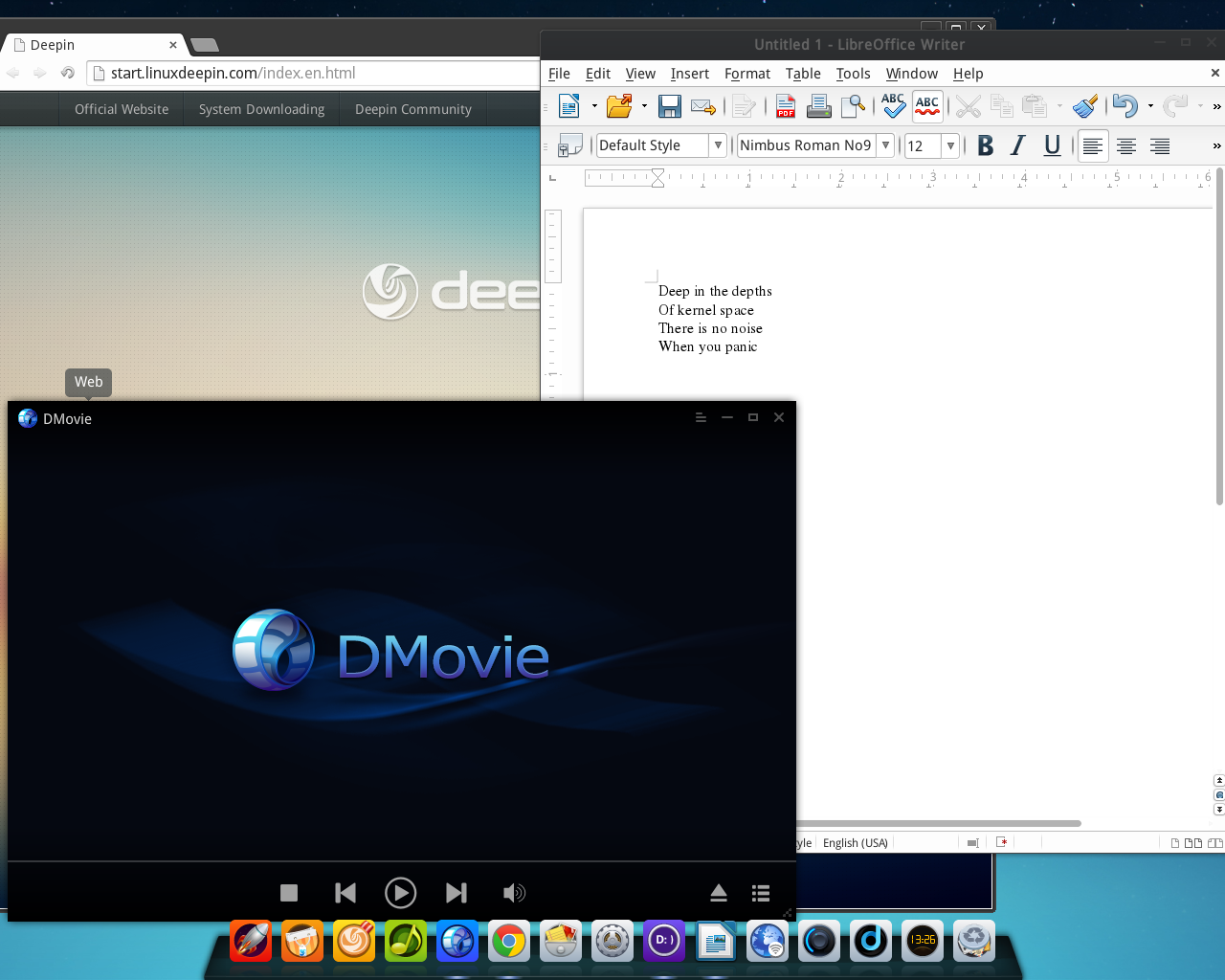Toggle Italic formatting

pos(1018,145)
